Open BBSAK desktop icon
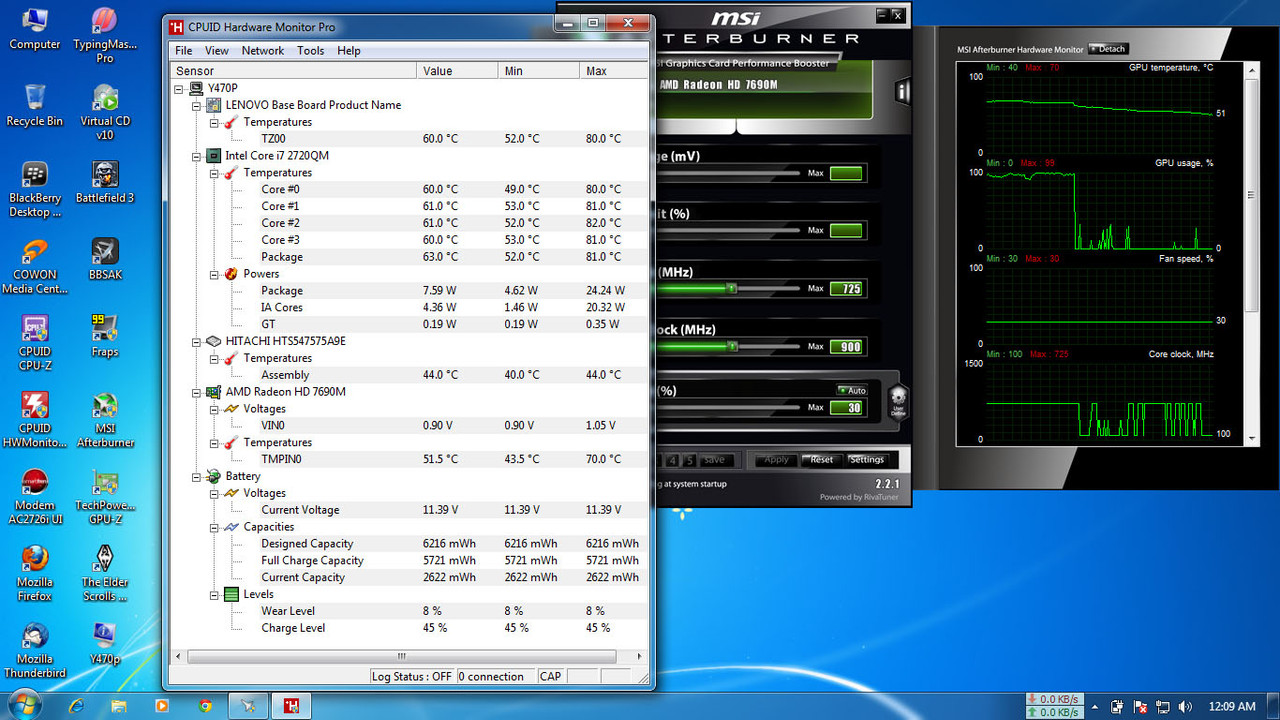 [105, 259]
